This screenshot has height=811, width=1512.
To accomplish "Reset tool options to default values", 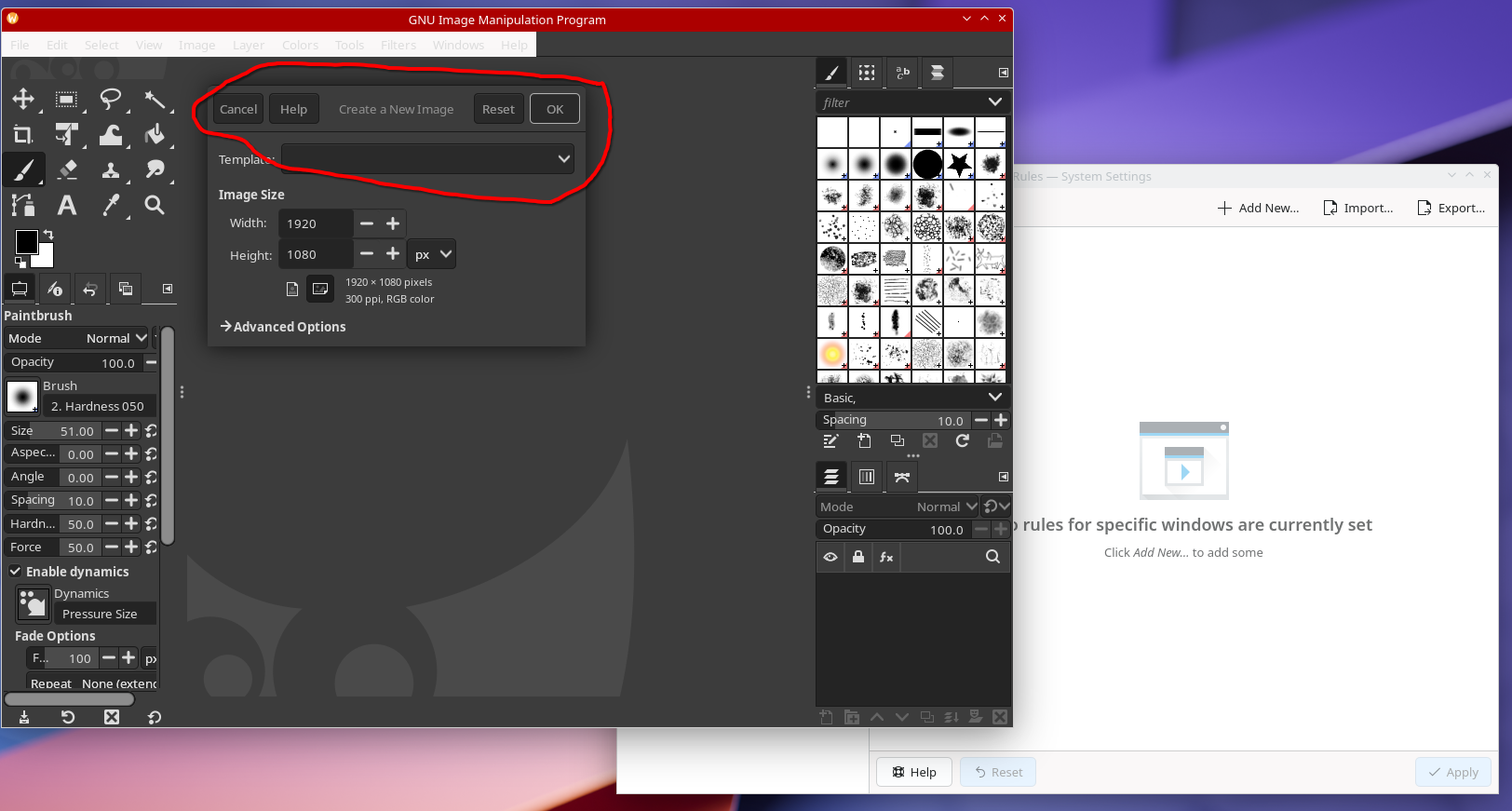I will 155,717.
